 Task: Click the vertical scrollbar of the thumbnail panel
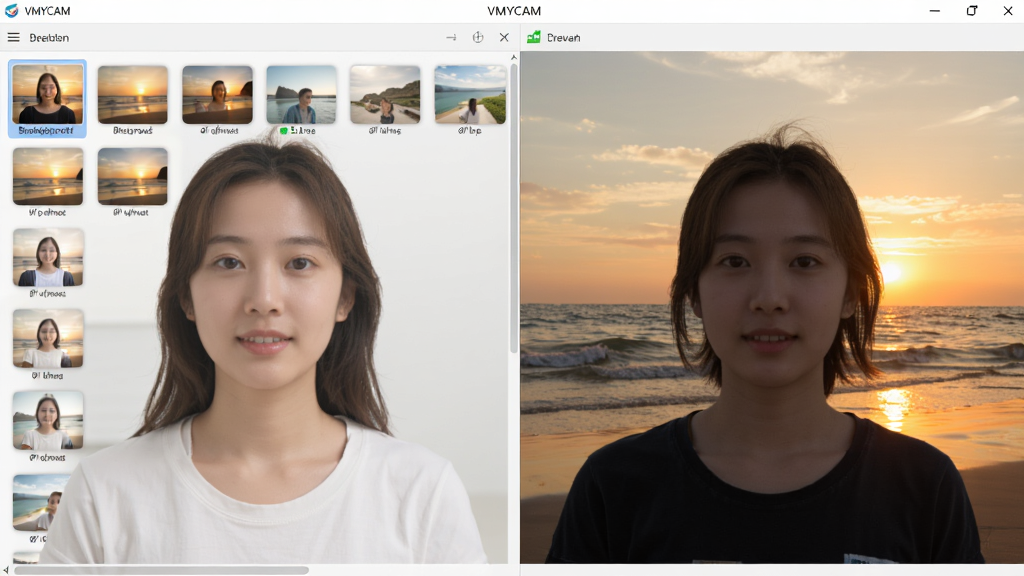514,209
